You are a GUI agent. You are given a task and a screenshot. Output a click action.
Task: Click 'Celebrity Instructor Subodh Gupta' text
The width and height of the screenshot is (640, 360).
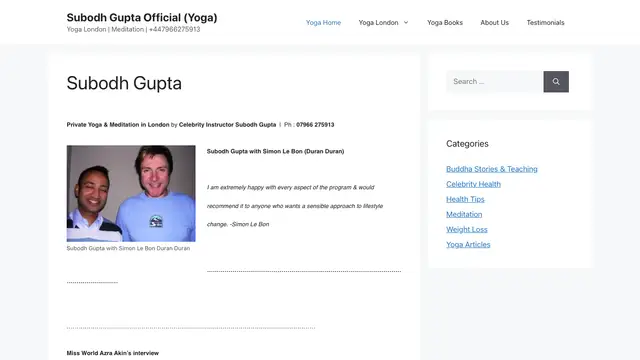pyautogui.click(x=227, y=125)
